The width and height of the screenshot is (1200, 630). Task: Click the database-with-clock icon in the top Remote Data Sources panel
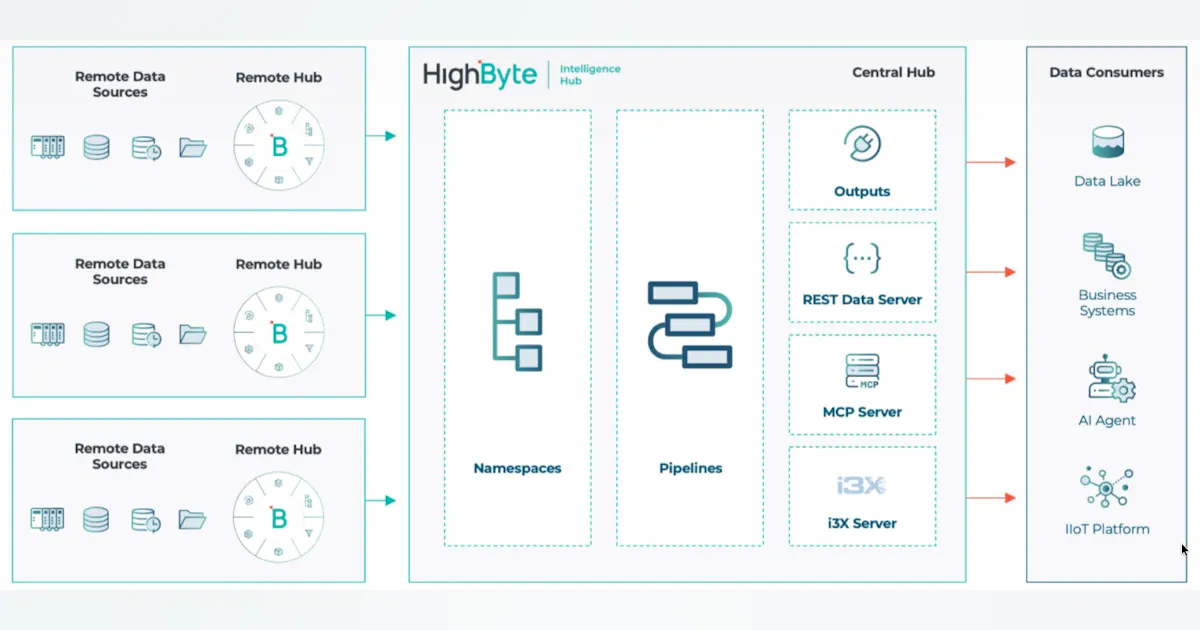coord(147,148)
